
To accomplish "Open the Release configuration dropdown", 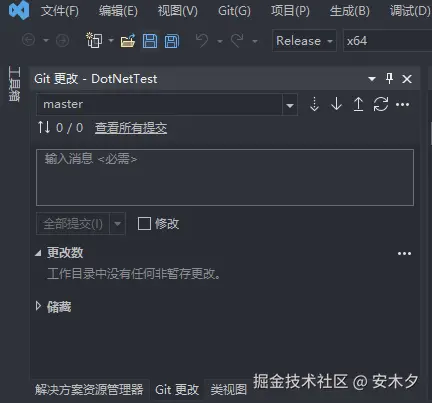I will point(304,41).
